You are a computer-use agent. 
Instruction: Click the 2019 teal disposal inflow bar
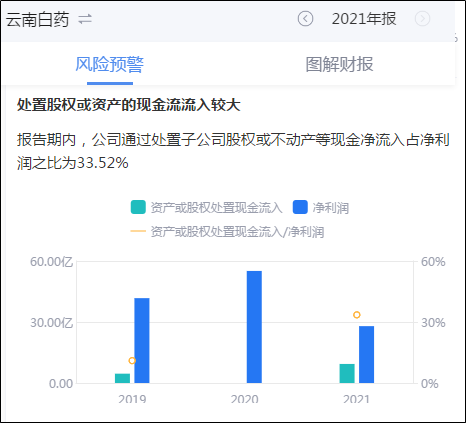point(122,378)
